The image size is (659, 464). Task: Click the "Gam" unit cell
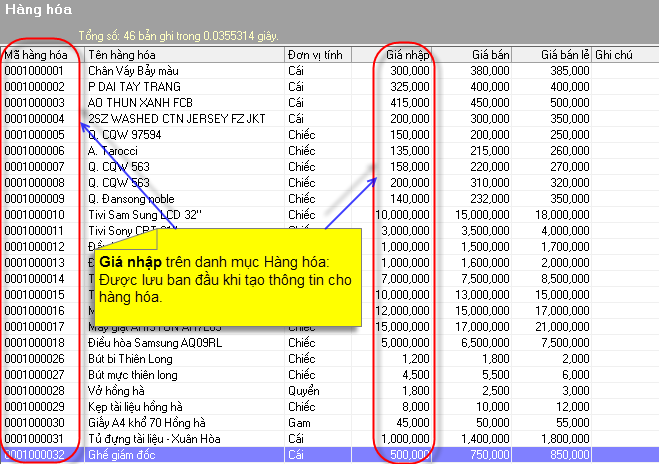[x=298, y=422]
